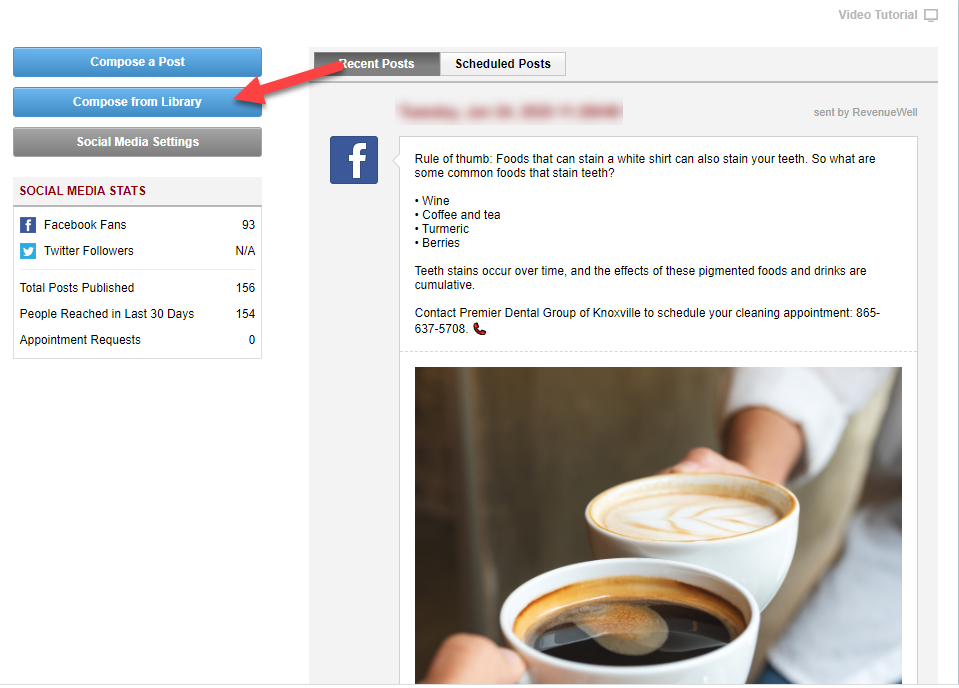
Task: Click the Twitter Followers value N/A
Action: [245, 251]
